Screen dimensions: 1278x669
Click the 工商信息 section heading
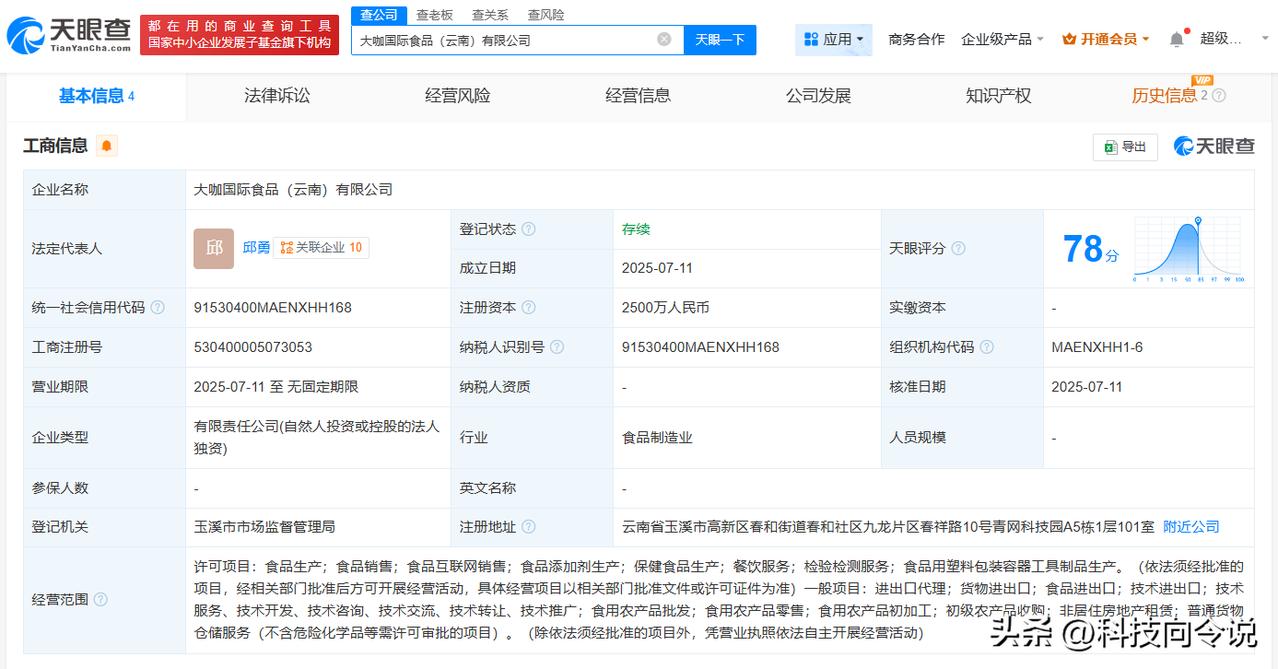pyautogui.click(x=56, y=146)
